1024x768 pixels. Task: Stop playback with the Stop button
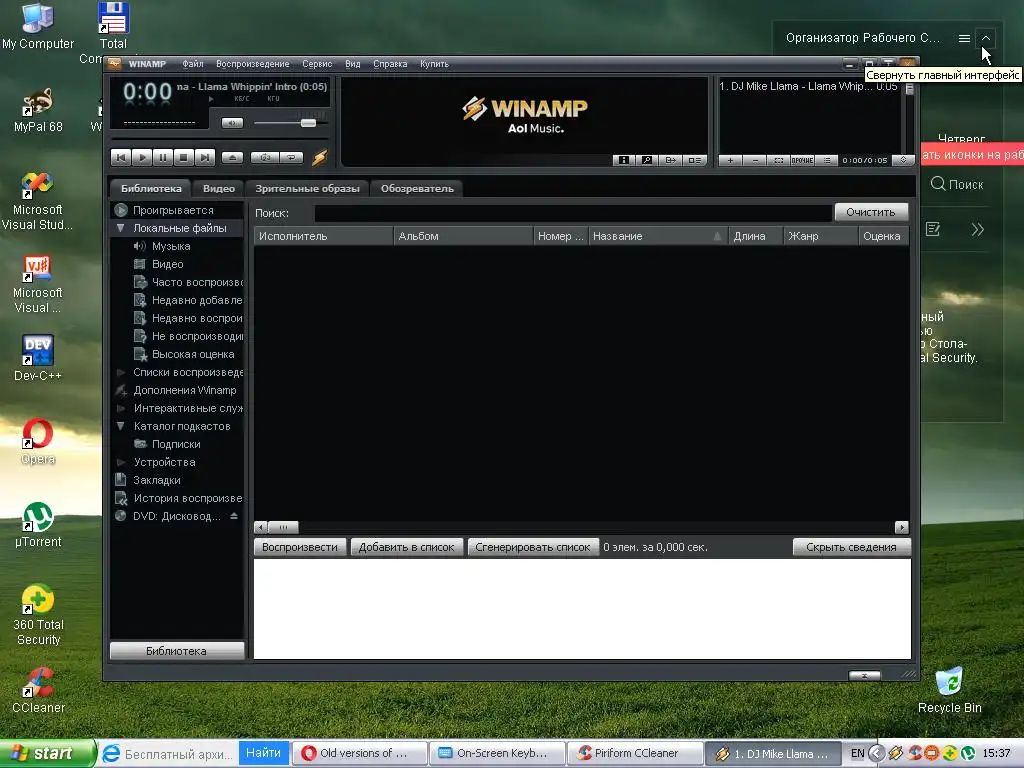pos(184,157)
